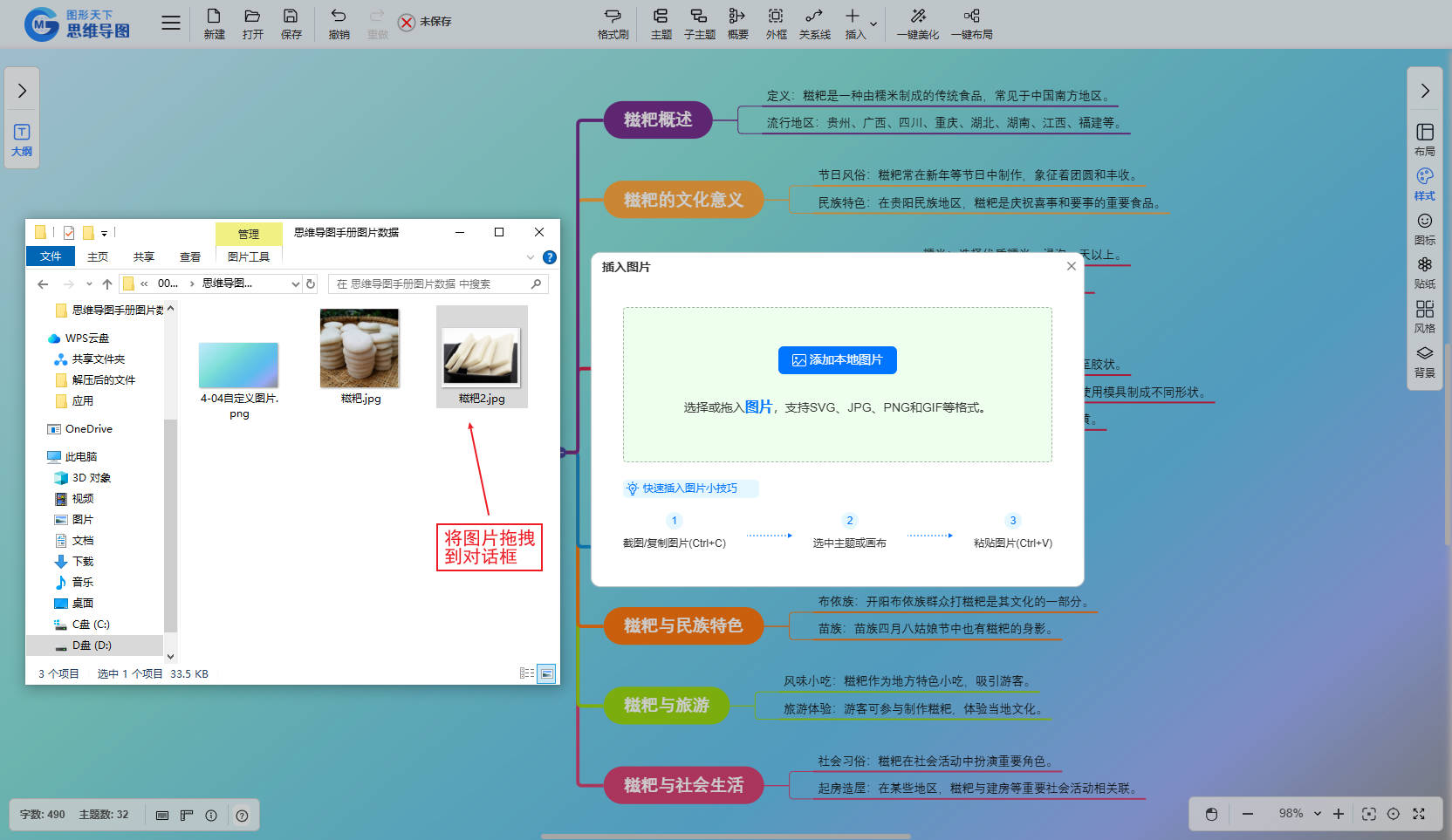Open the 背景 background panel
This screenshot has width=1452, height=840.
pos(1424,361)
